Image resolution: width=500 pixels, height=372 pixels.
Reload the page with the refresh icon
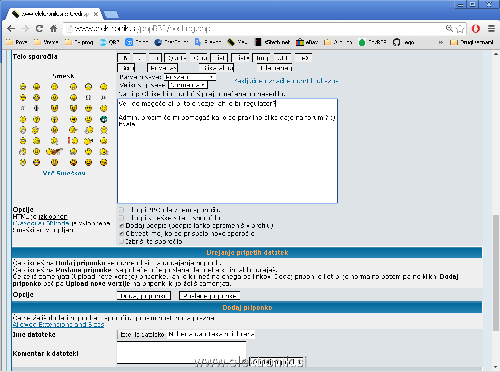click(39, 29)
